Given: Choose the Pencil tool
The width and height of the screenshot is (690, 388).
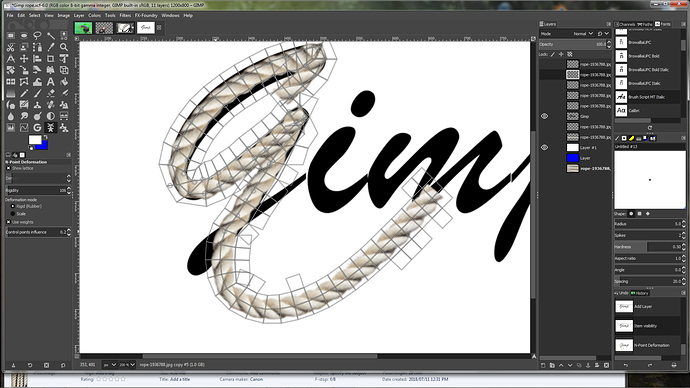Looking at the screenshot, I should 24,93.
